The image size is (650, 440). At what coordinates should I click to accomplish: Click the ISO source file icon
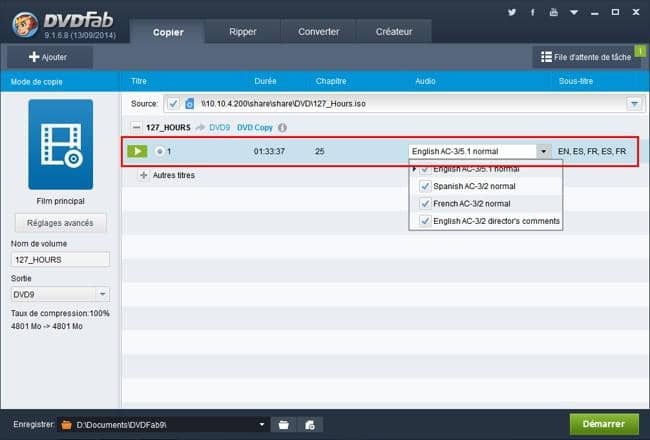189,104
